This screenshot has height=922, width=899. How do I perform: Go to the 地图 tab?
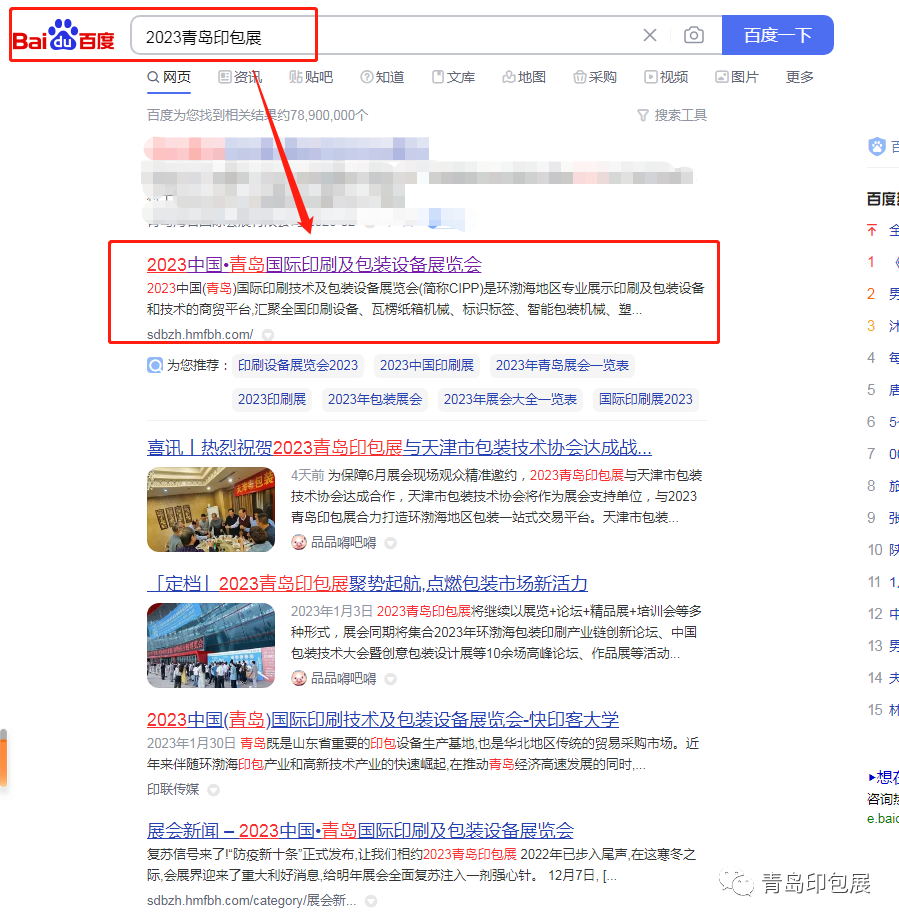524,77
